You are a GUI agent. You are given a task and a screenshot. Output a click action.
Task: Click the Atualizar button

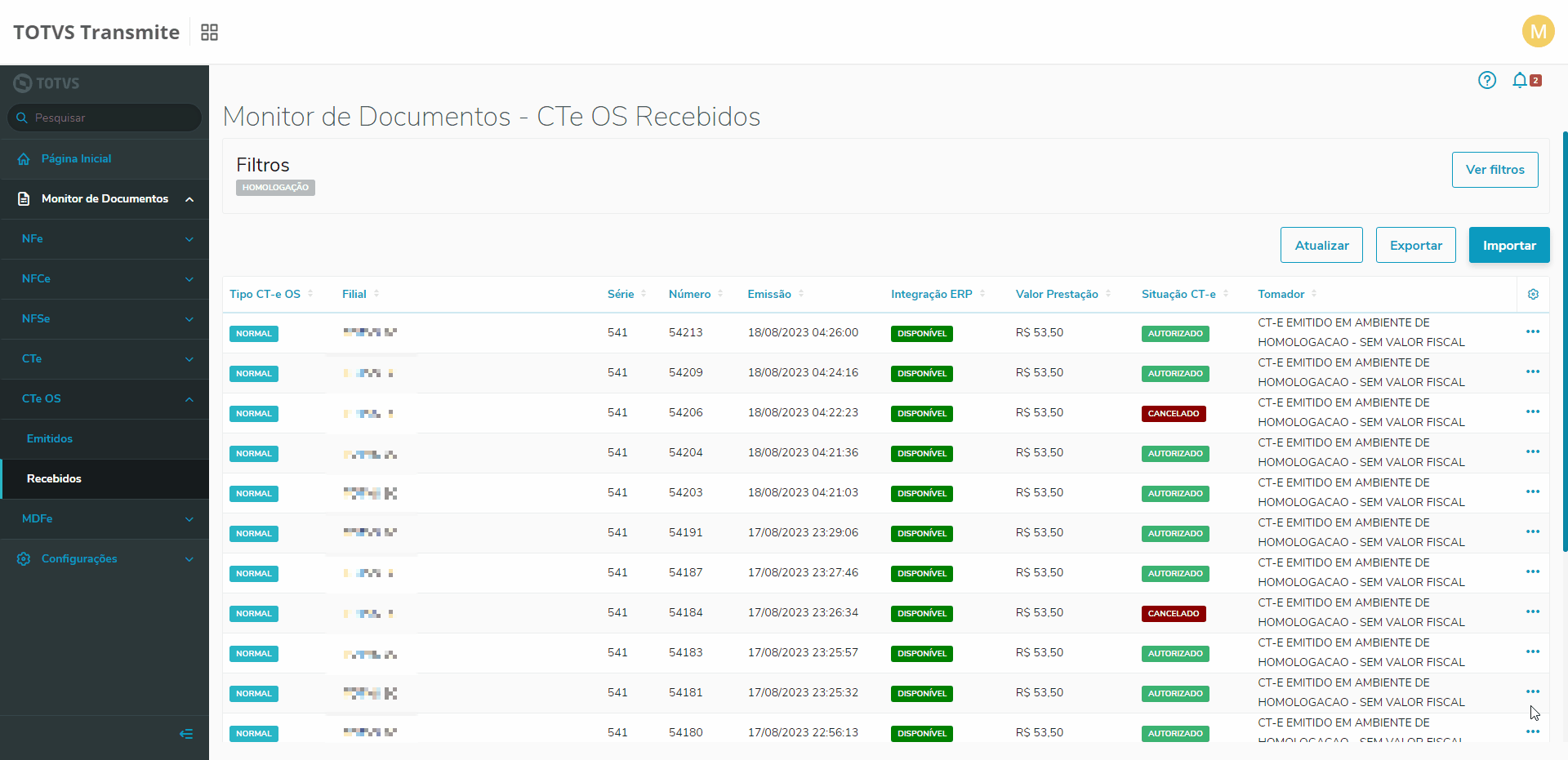(1321, 245)
